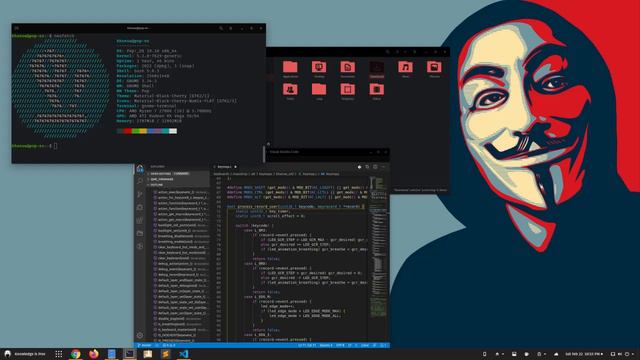Click the line and column indicator in status bar
640x360 pixels.
pyautogui.click(x=307, y=345)
